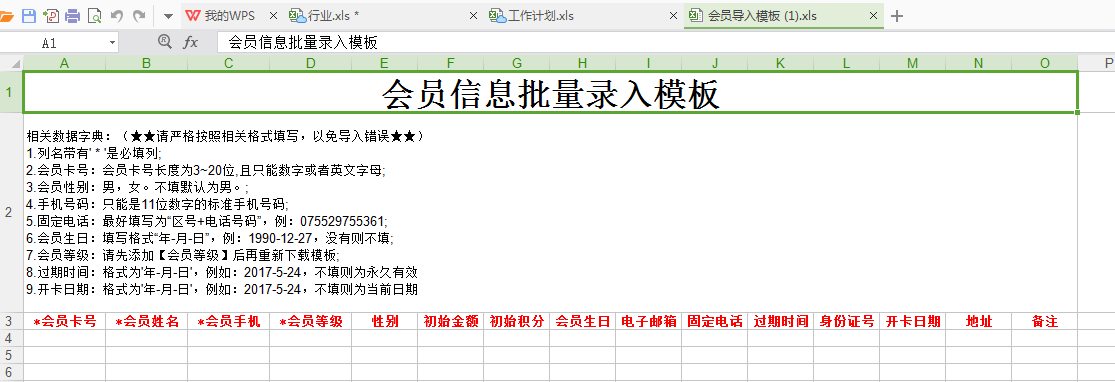
Task: Click the Redo arrow
Action: click(x=139, y=16)
